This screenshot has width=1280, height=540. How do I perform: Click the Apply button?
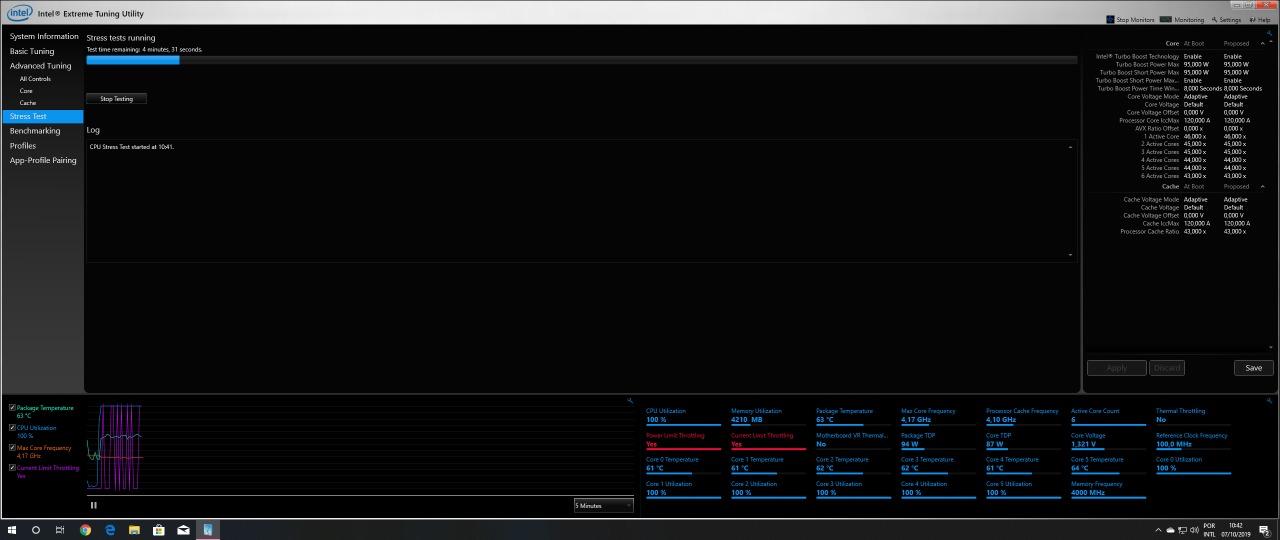pyautogui.click(x=1116, y=368)
